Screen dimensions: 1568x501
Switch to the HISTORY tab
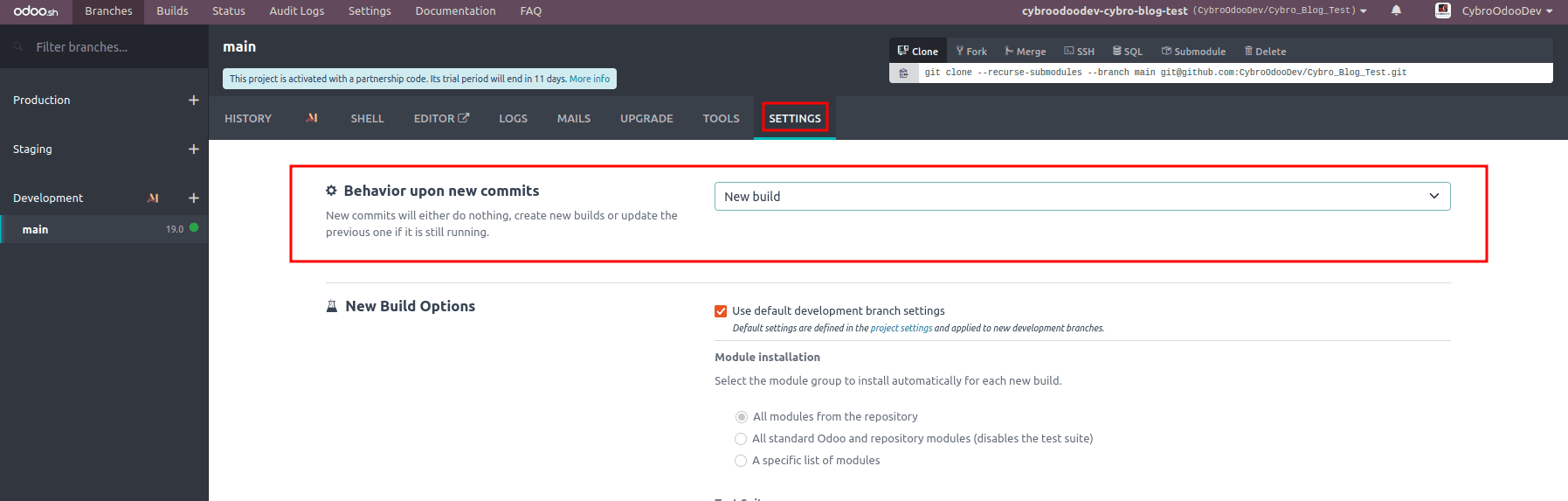click(x=248, y=118)
